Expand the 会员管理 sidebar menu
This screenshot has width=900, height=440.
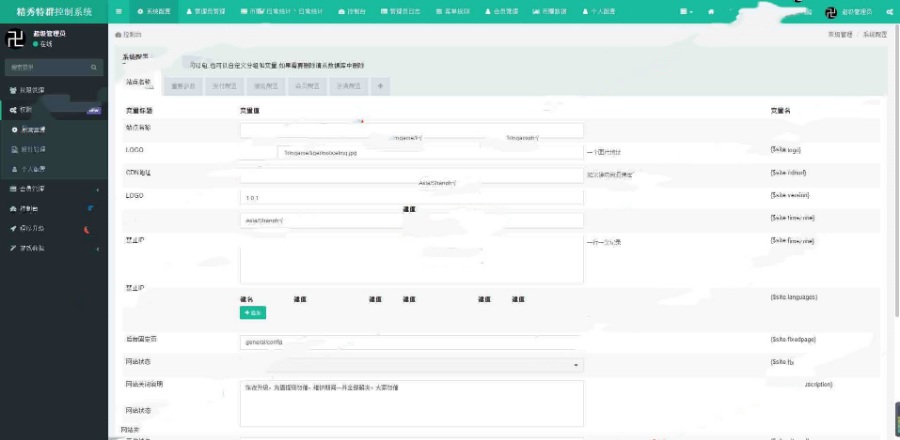(x=53, y=188)
